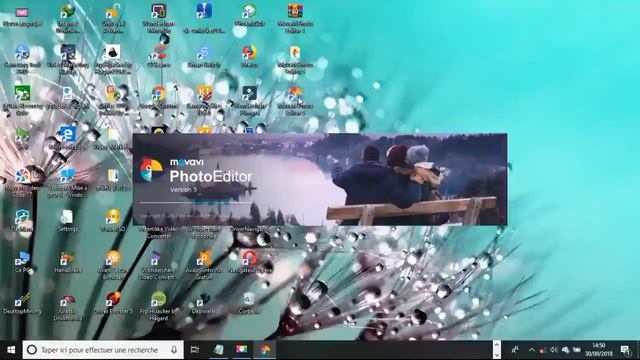Click the splash screen loading progress bar

pyautogui.click(x=196, y=202)
